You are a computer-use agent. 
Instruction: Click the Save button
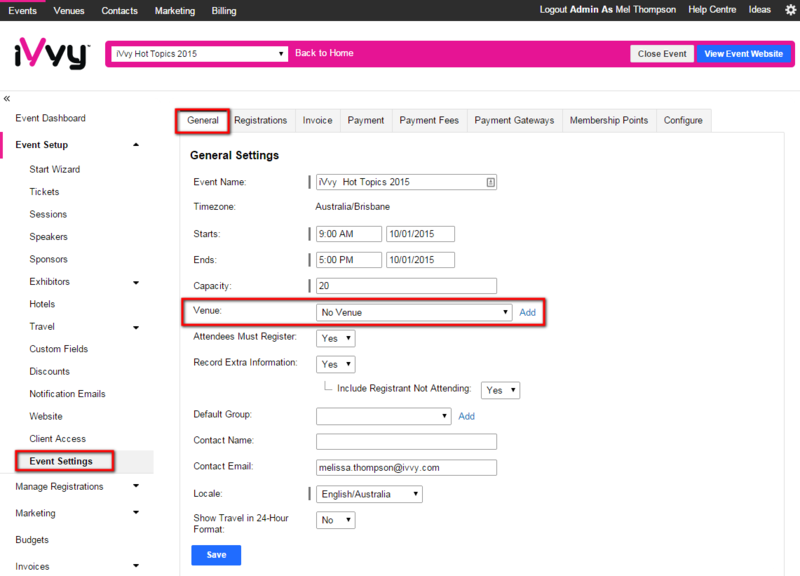coord(216,555)
